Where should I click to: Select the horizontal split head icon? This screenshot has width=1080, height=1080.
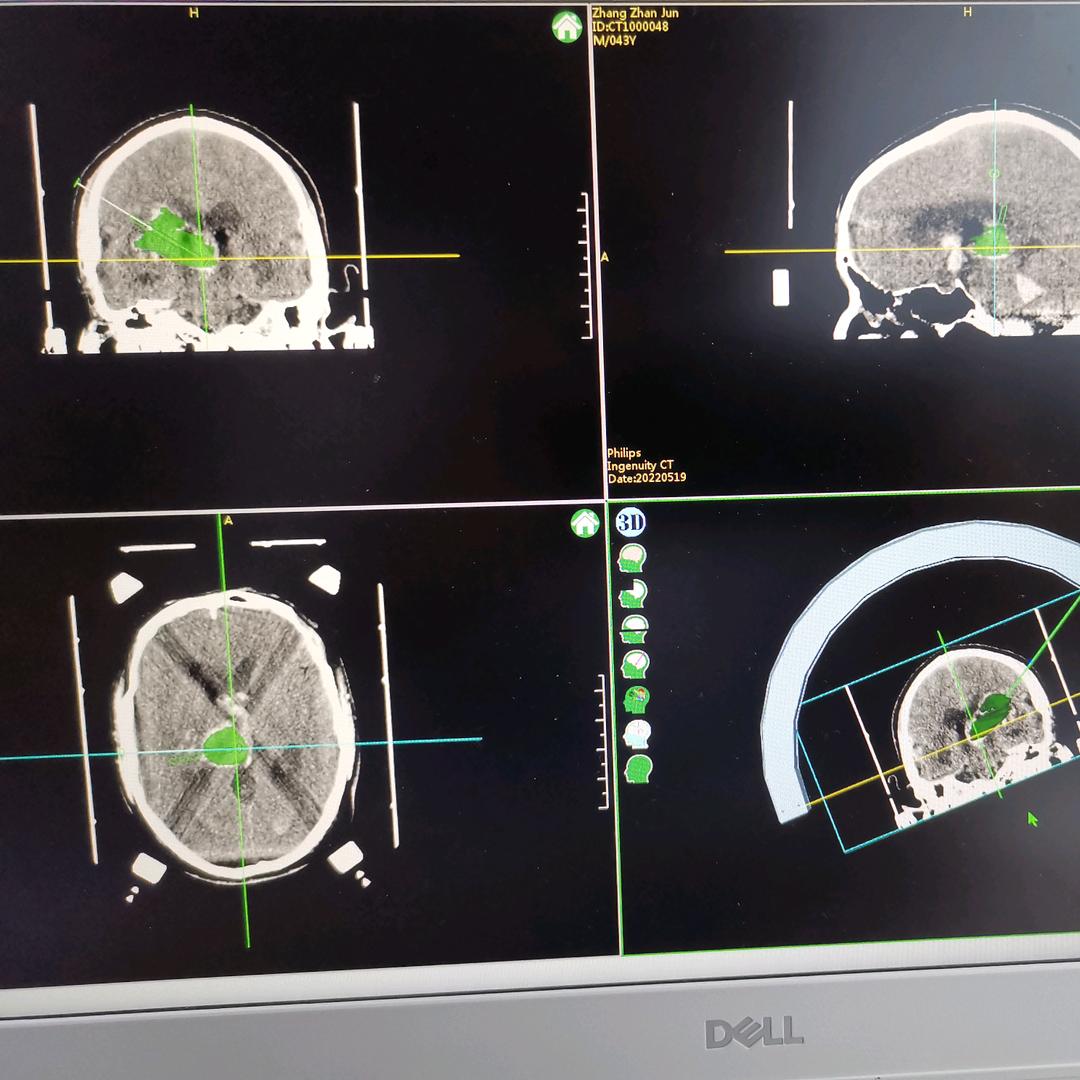(x=634, y=629)
